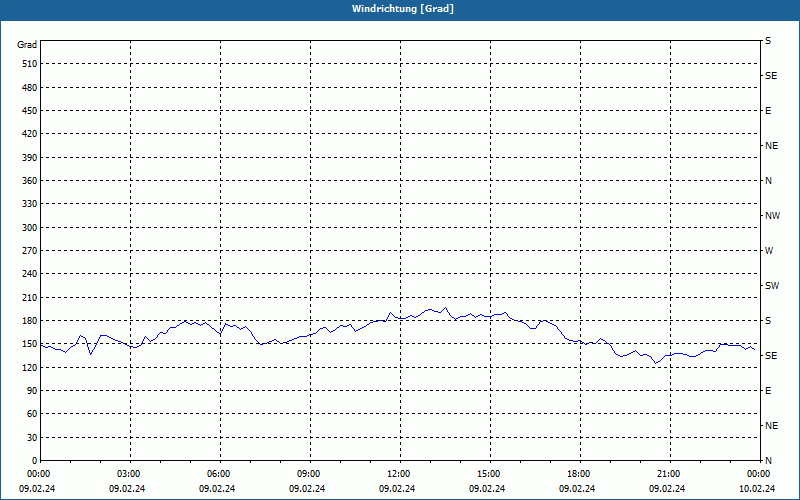Select the W compass label on the right axis

tap(769, 251)
